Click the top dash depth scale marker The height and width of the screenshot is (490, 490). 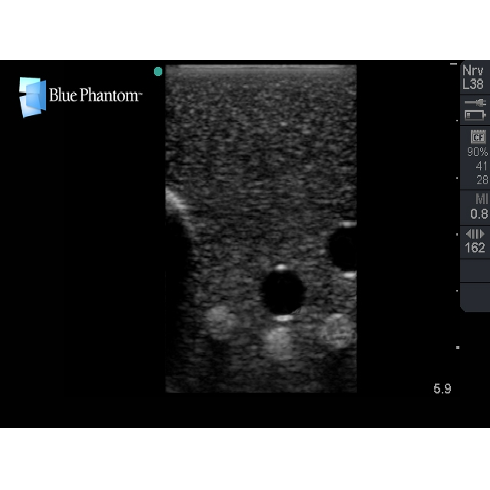click(x=453, y=64)
